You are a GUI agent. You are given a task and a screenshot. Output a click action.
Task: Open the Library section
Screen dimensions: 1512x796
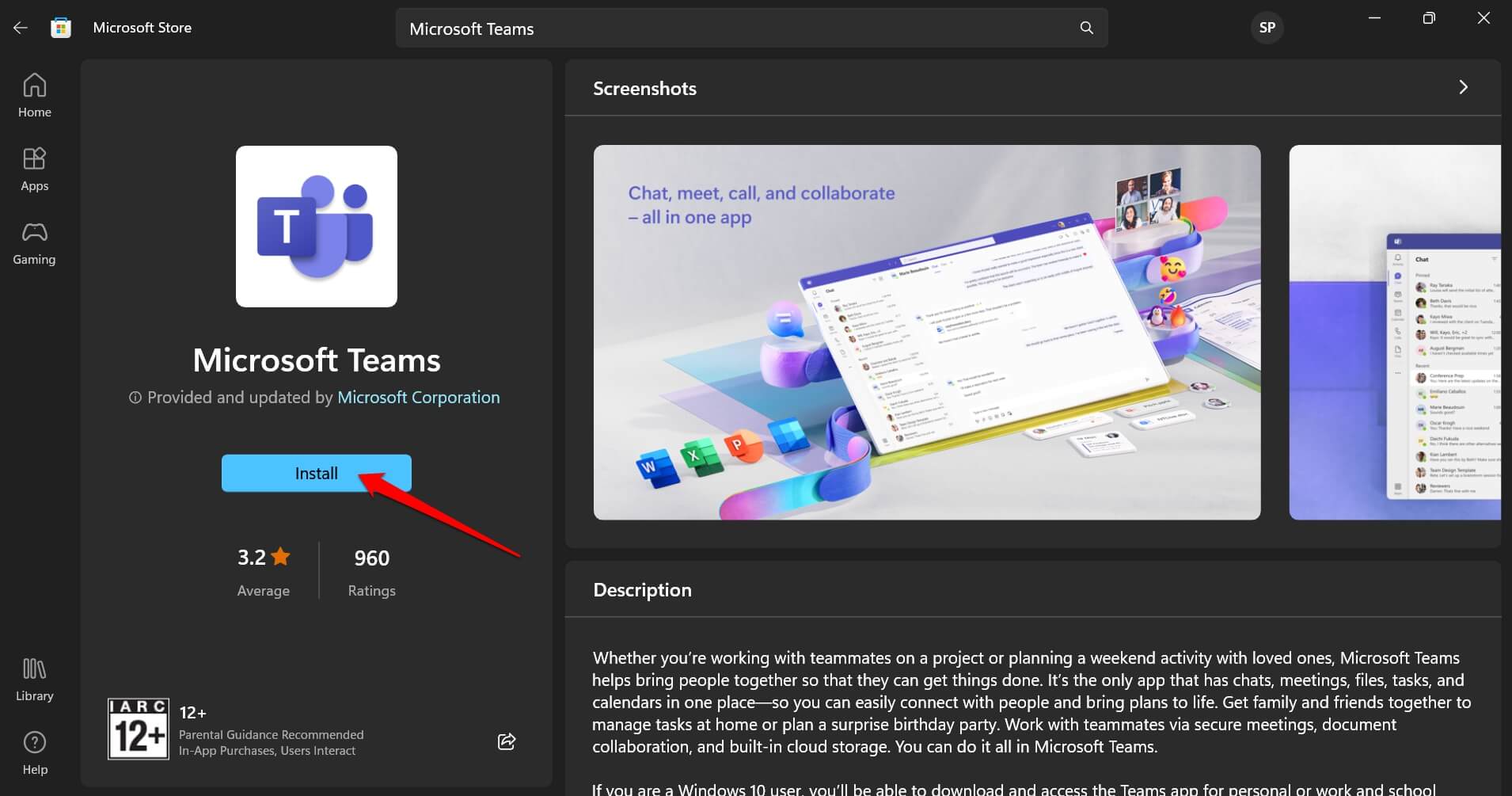tap(34, 678)
